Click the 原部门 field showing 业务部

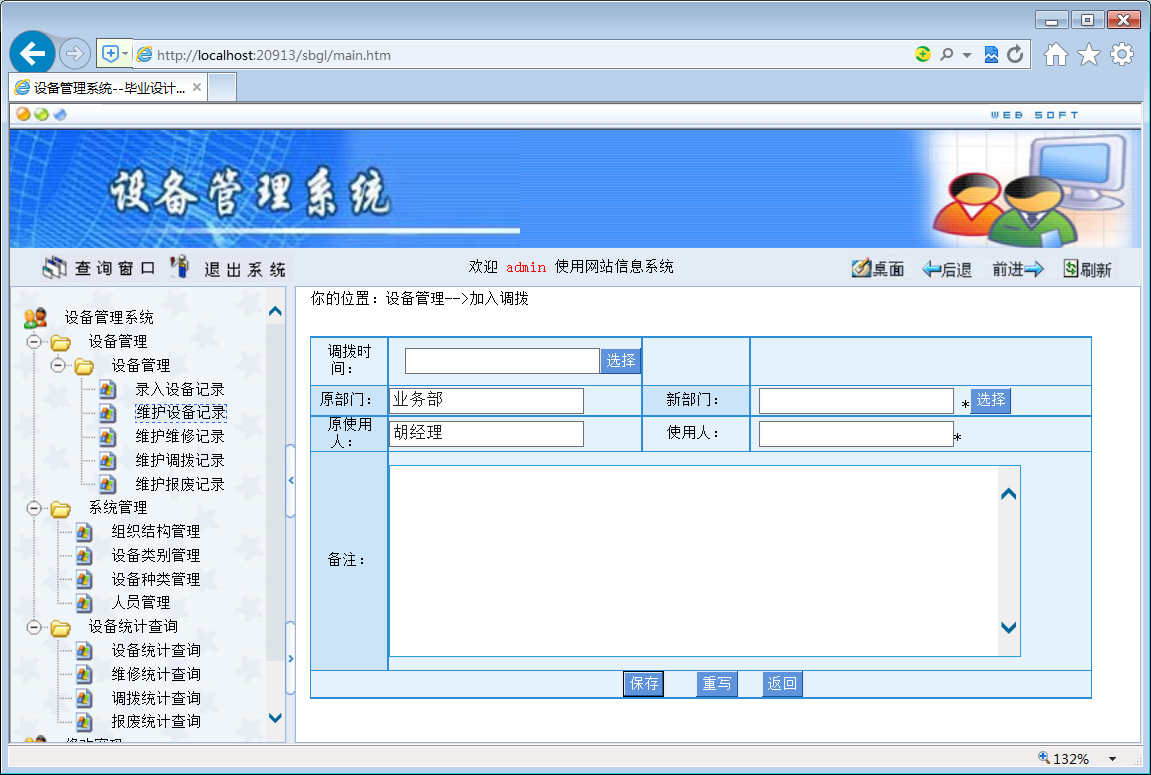487,401
